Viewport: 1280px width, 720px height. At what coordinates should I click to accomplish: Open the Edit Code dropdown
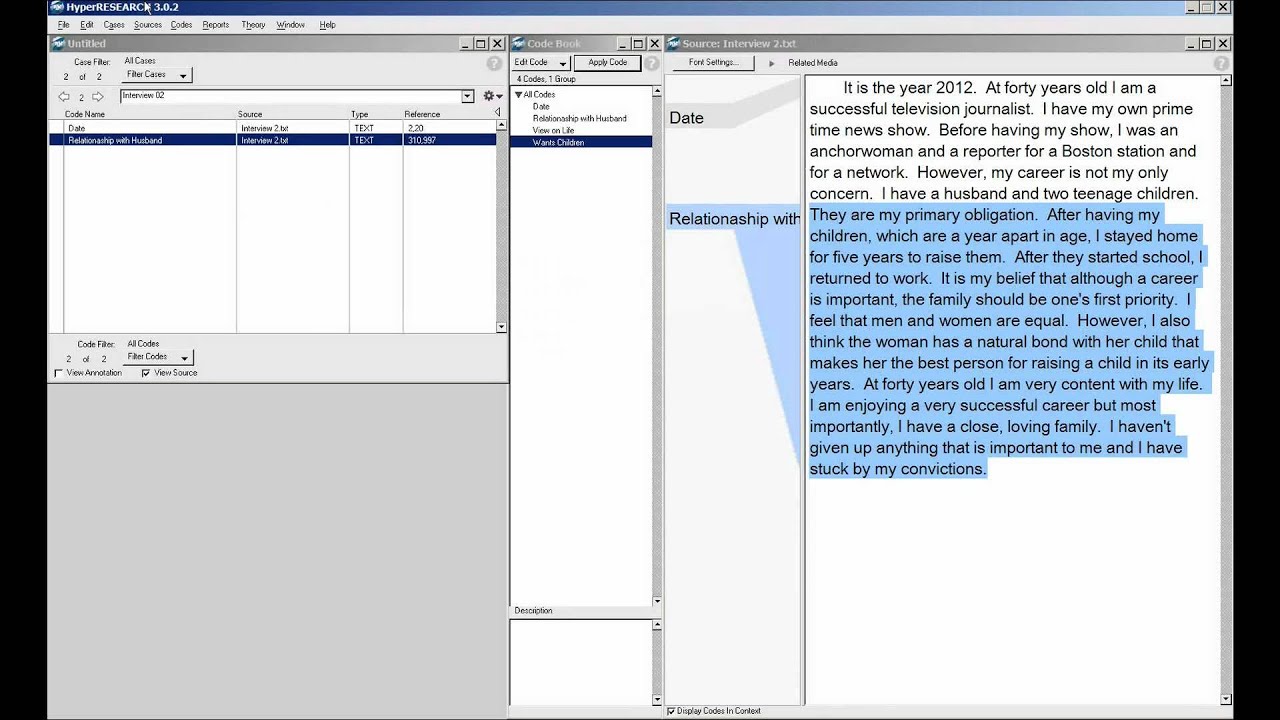click(x=540, y=63)
